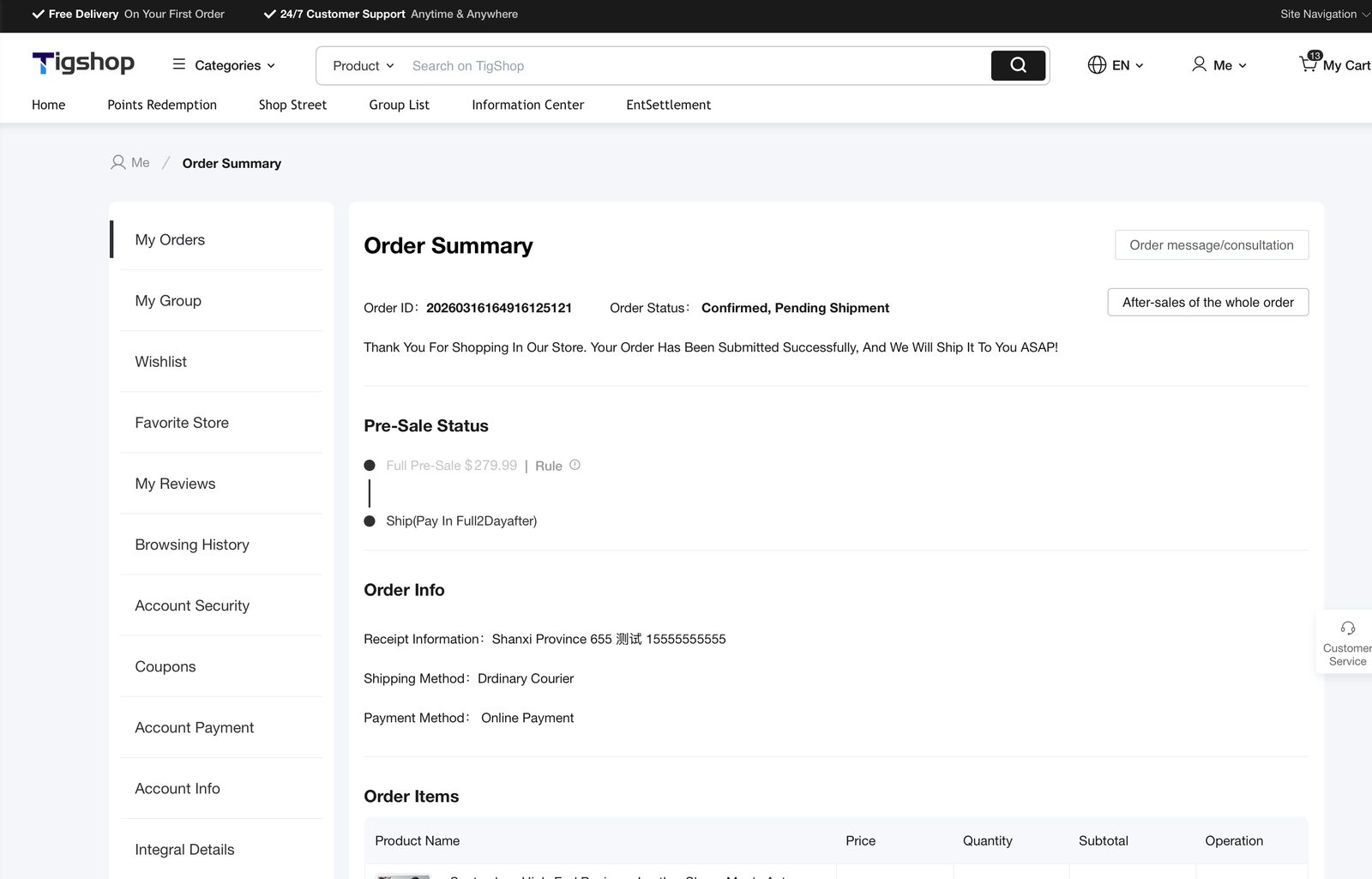Image resolution: width=1372 pixels, height=879 pixels.
Task: Click the Me breadcrumb link
Action: point(140,163)
